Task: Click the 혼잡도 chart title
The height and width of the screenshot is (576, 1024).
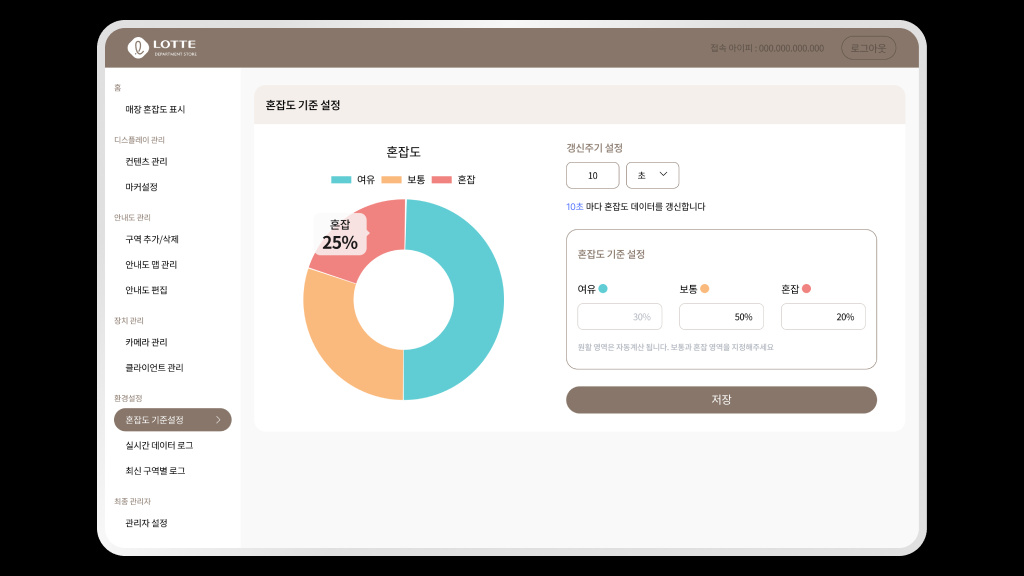Action: 404,152
